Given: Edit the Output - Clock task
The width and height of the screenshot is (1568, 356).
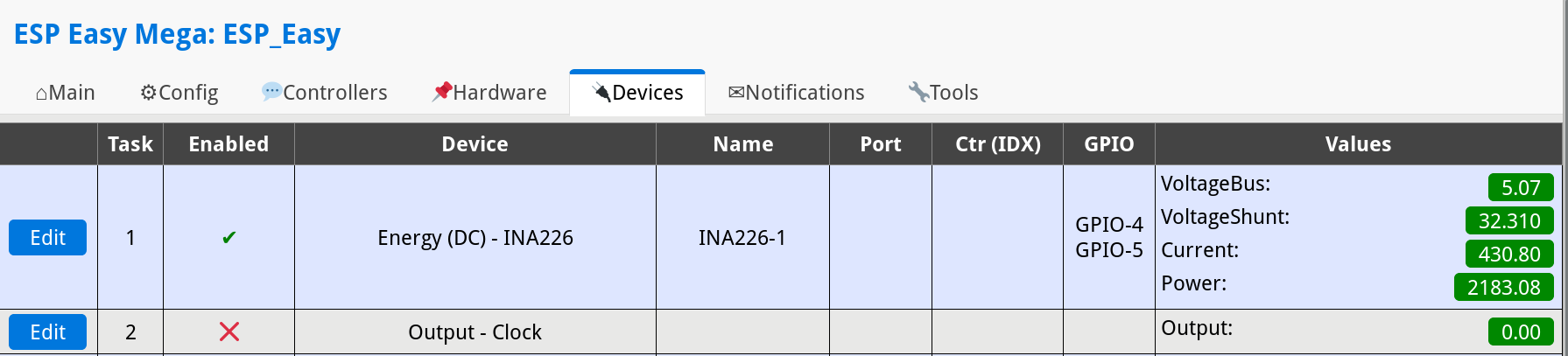Looking at the screenshot, I should tap(47, 332).
